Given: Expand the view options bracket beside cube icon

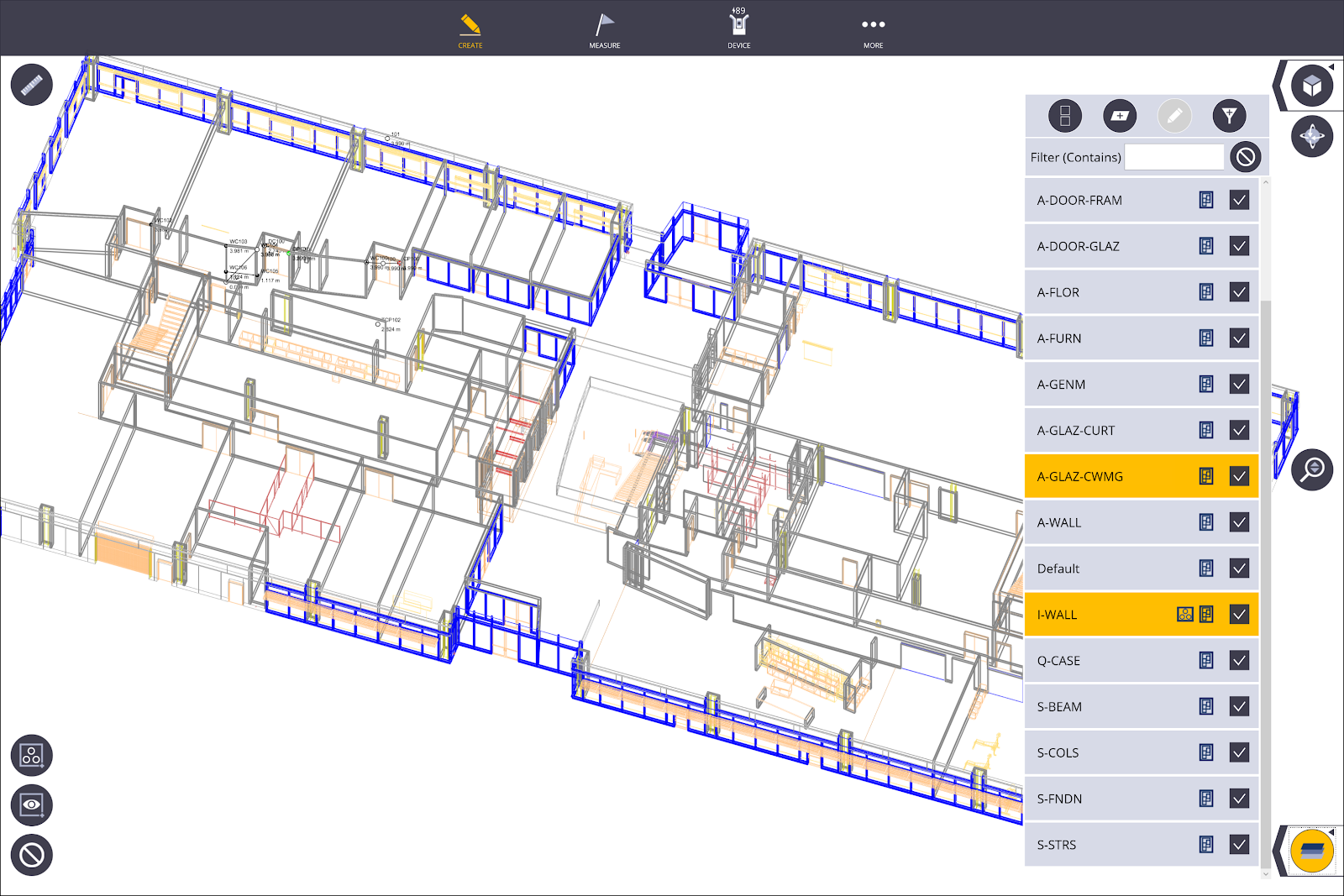Looking at the screenshot, I should click(1279, 86).
